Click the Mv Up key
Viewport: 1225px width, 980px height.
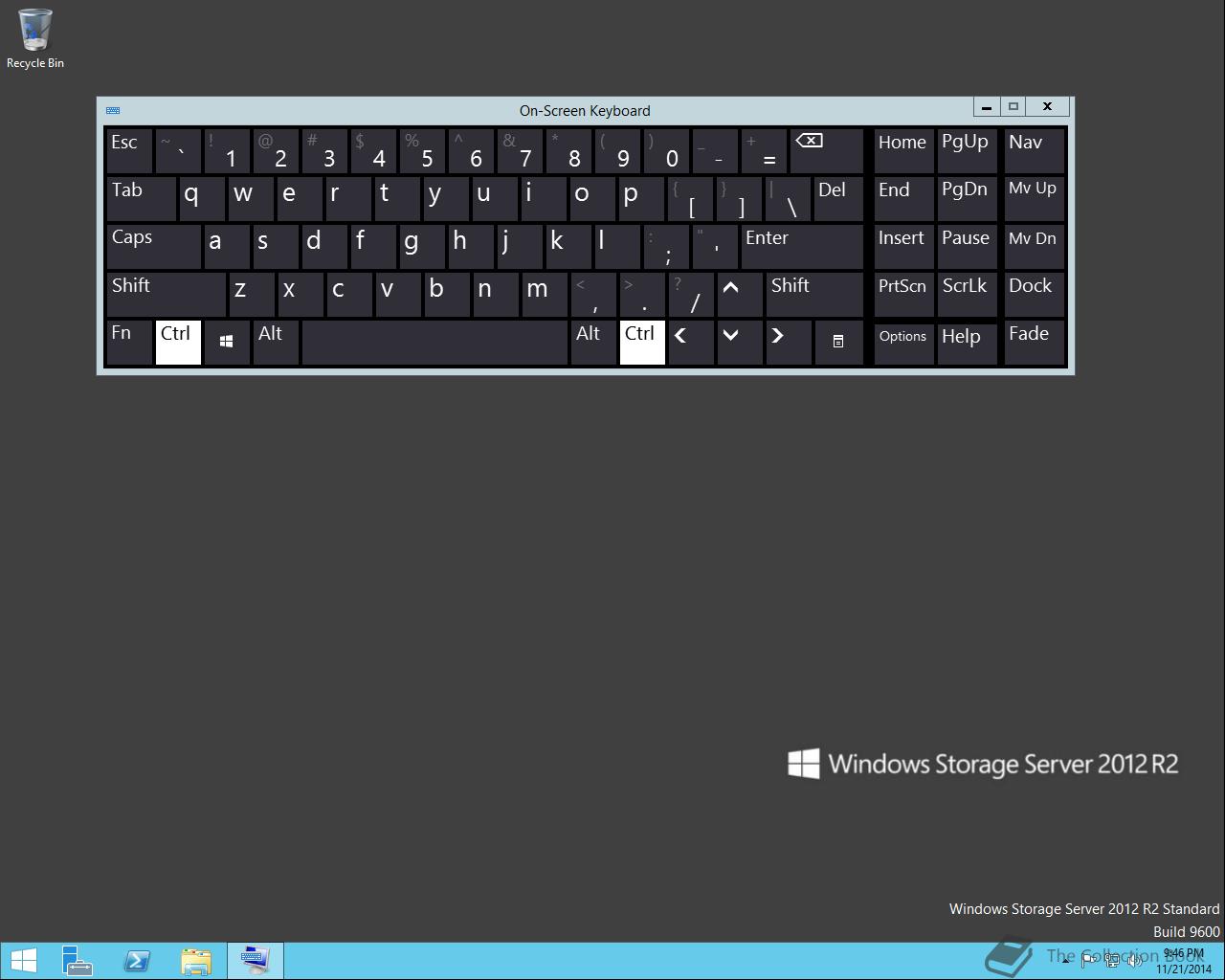(1035, 199)
